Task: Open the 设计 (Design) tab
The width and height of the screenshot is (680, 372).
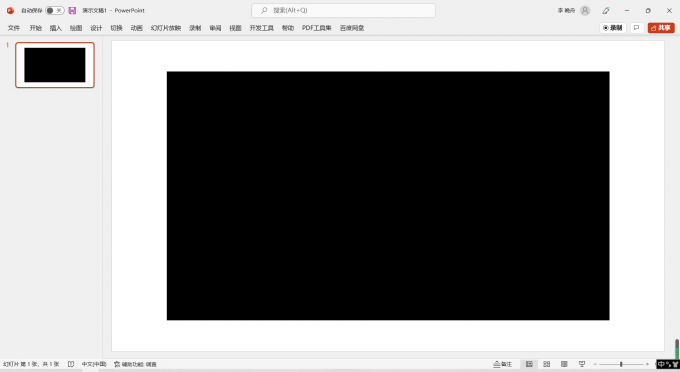Action: coord(96,28)
